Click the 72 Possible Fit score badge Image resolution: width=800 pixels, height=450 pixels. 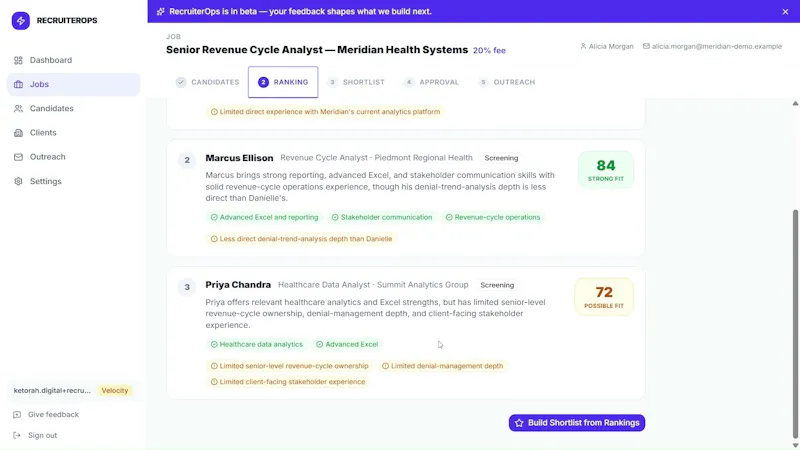pos(604,297)
